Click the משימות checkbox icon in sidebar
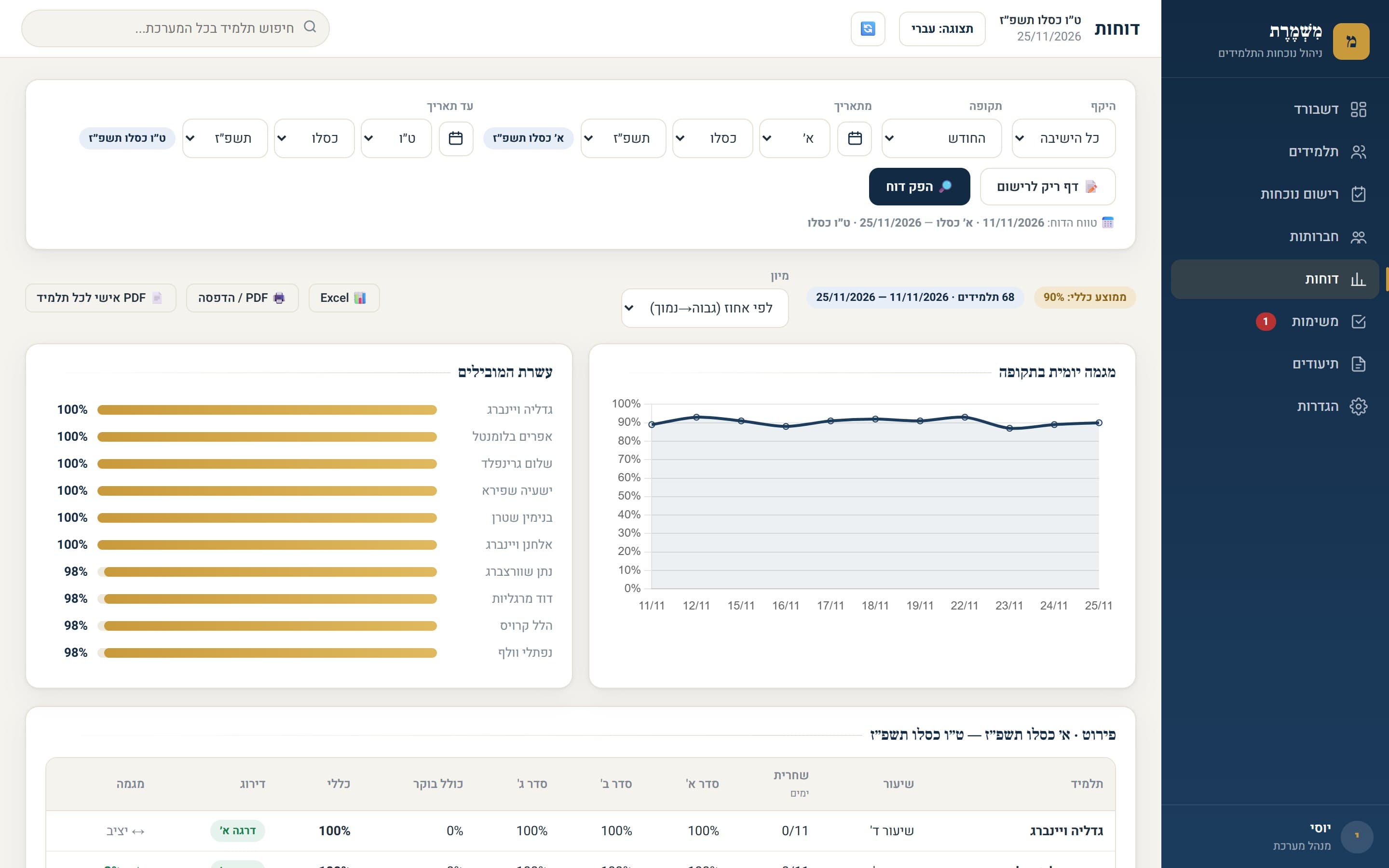This screenshot has width=1389, height=868. (x=1358, y=322)
